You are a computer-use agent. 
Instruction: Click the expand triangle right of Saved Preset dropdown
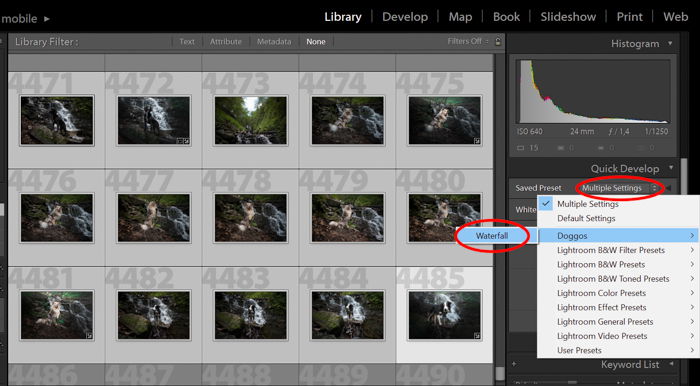pyautogui.click(x=668, y=188)
